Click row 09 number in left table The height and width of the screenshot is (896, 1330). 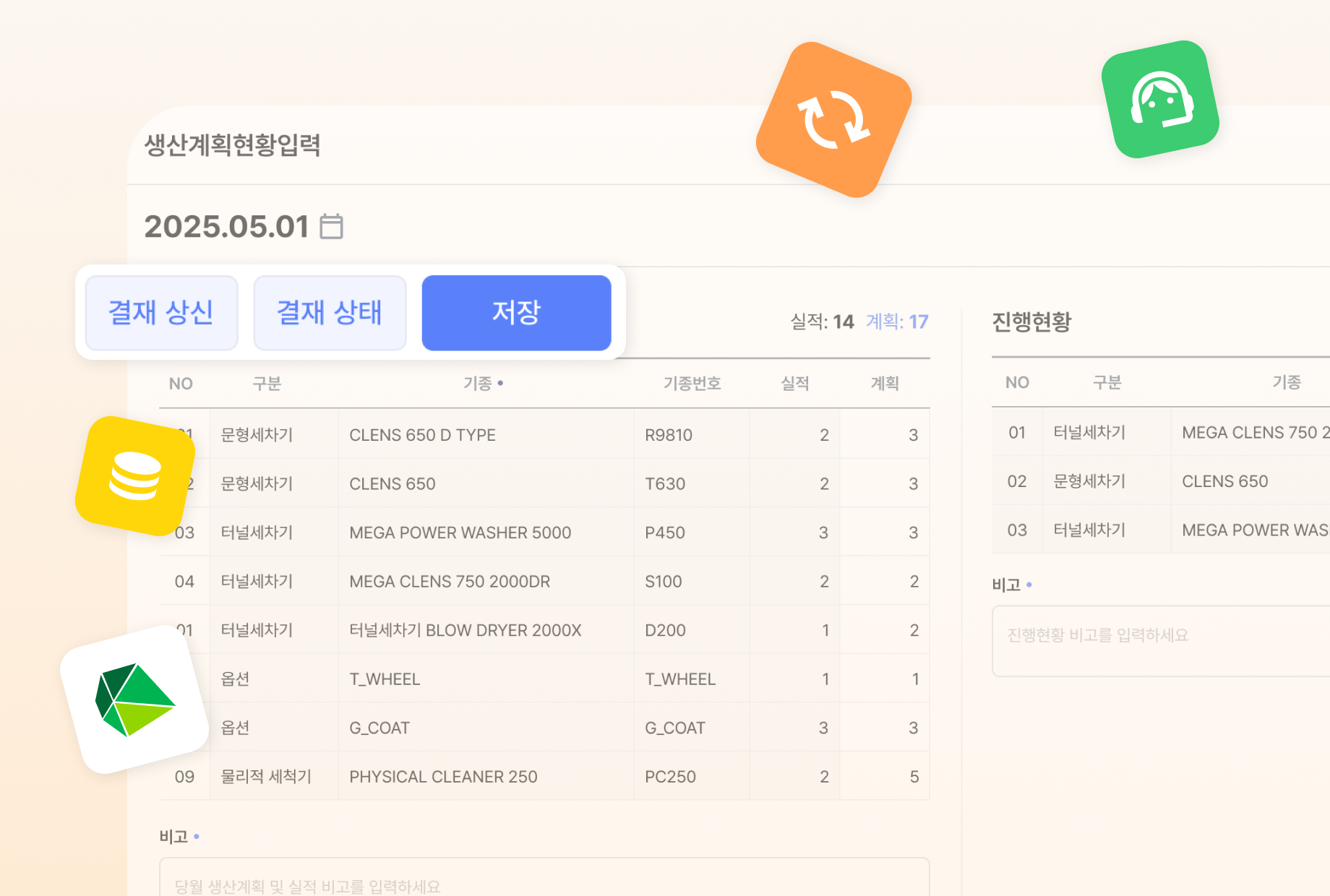coord(184,777)
